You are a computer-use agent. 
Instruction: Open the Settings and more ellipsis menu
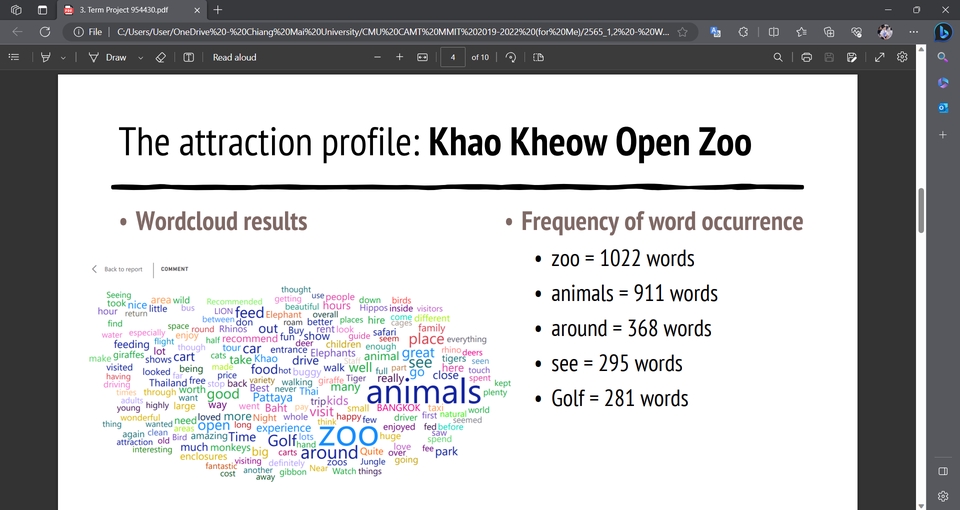click(913, 32)
